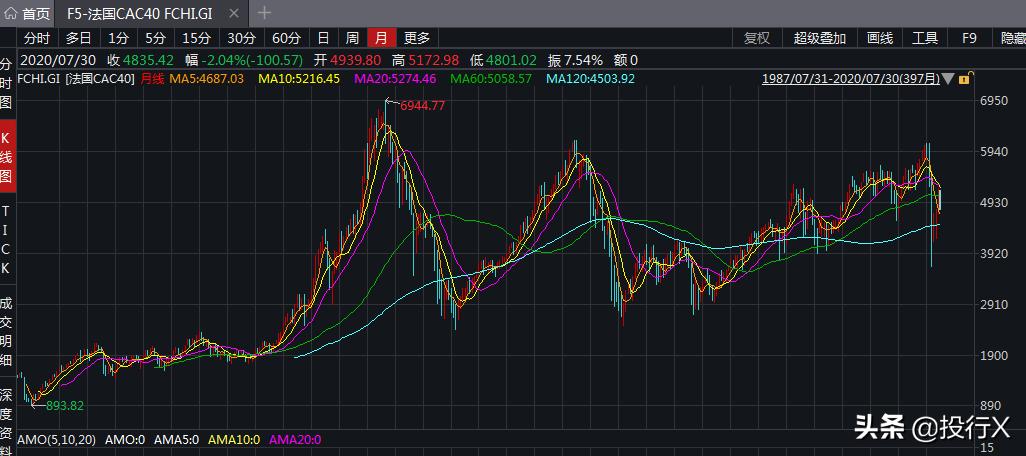Click FCHI.GI [法国CAC40] ticker label
Screen dimensions: 1026x456
point(77,79)
